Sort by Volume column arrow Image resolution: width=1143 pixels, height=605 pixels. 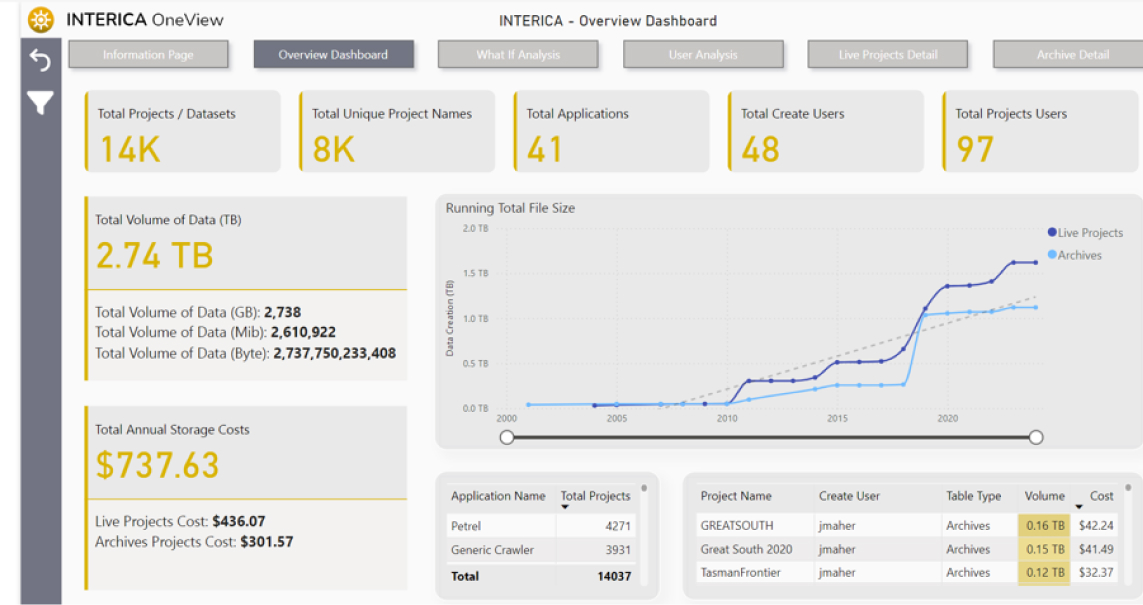pos(1078,508)
